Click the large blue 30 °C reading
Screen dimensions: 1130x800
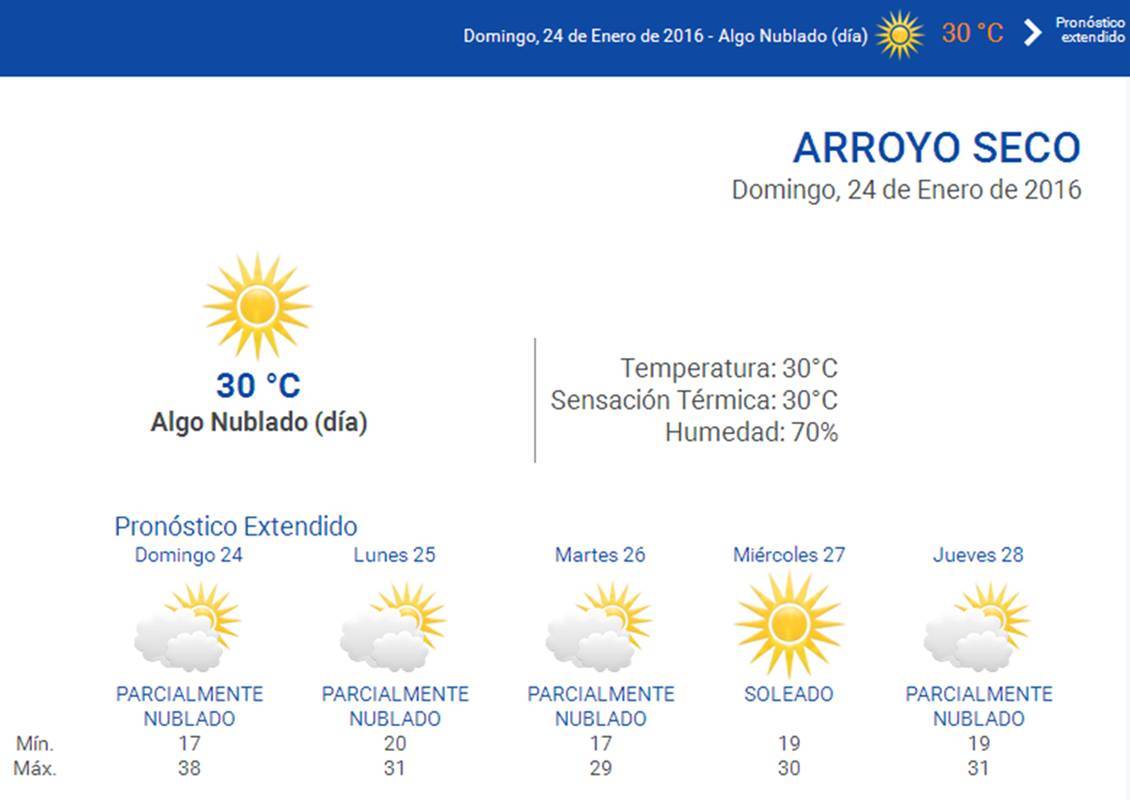(x=258, y=386)
